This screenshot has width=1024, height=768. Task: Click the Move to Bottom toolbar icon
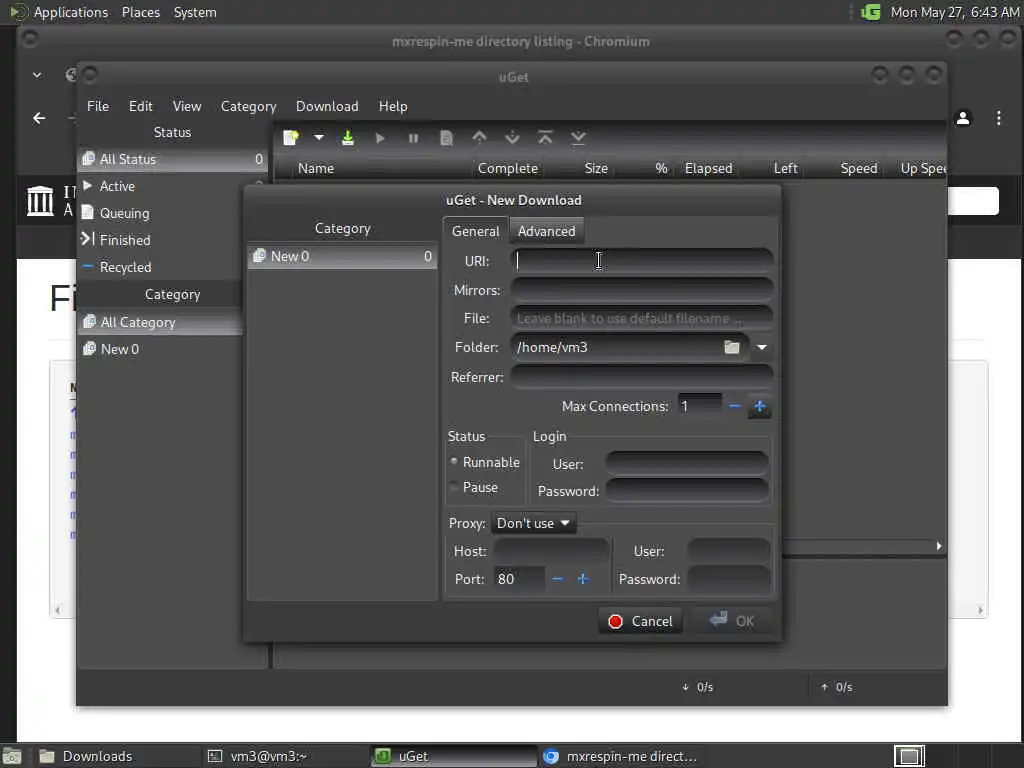pyautogui.click(x=578, y=138)
